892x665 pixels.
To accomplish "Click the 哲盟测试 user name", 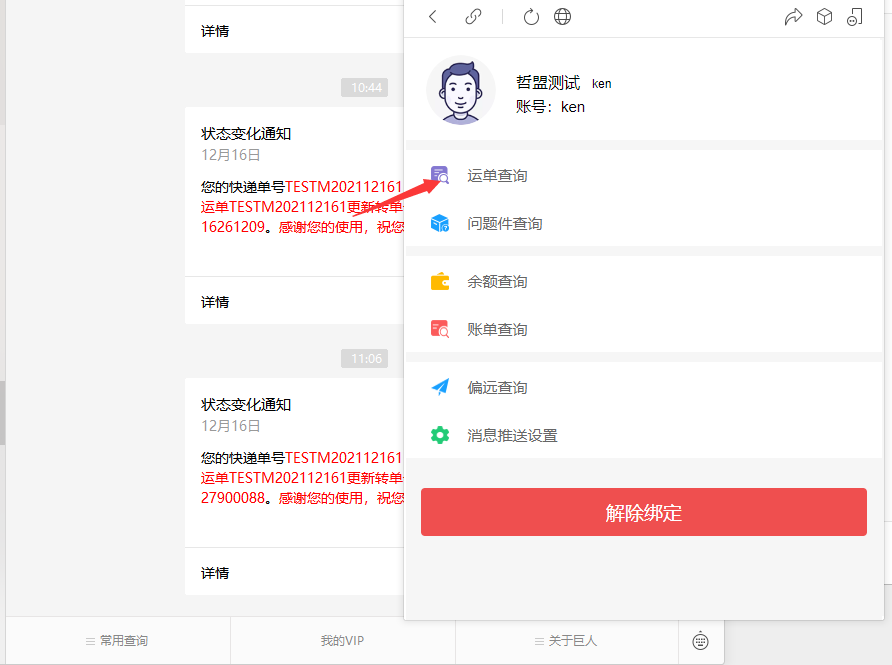I will 548,82.
